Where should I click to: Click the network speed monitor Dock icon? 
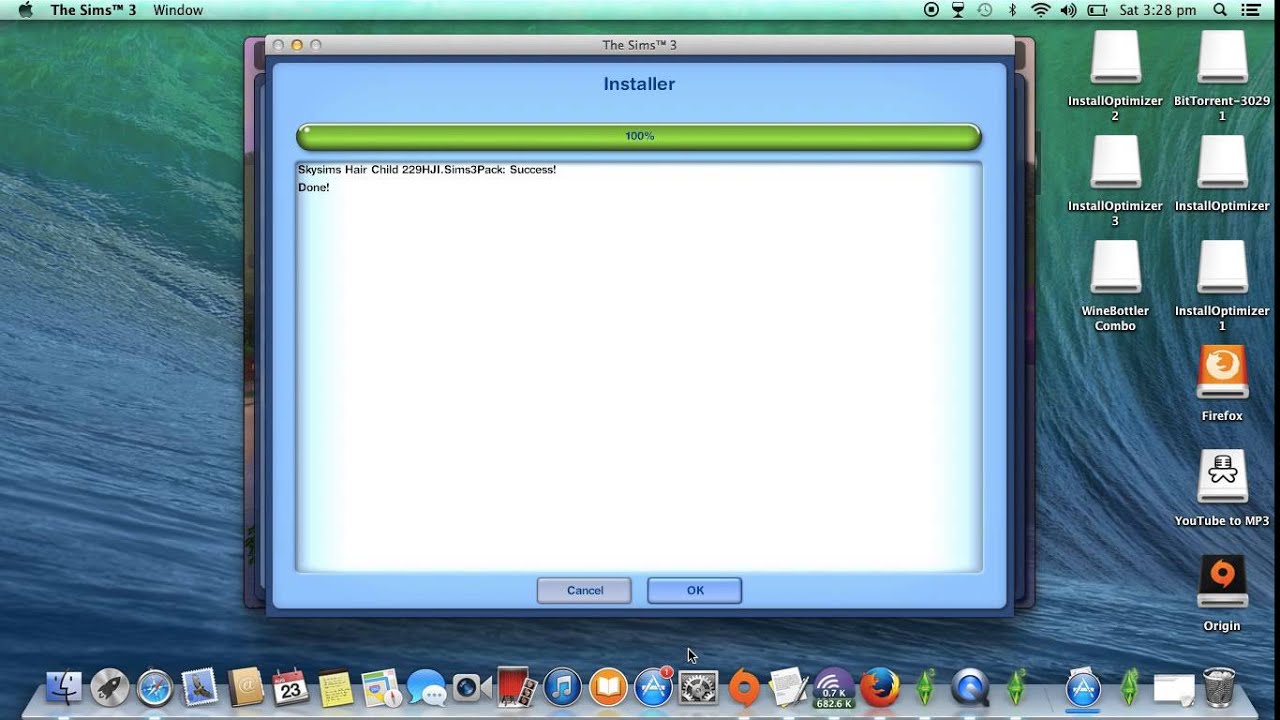(834, 687)
